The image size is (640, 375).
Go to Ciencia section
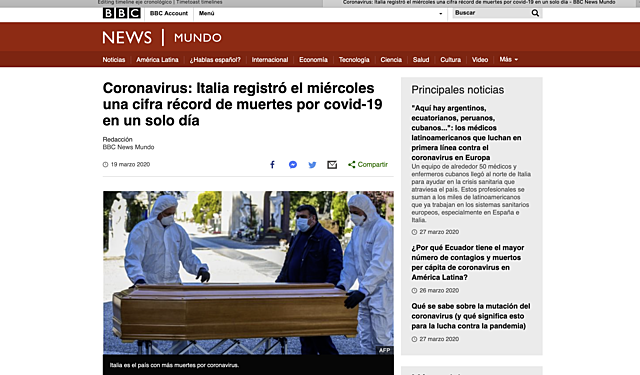(391, 60)
